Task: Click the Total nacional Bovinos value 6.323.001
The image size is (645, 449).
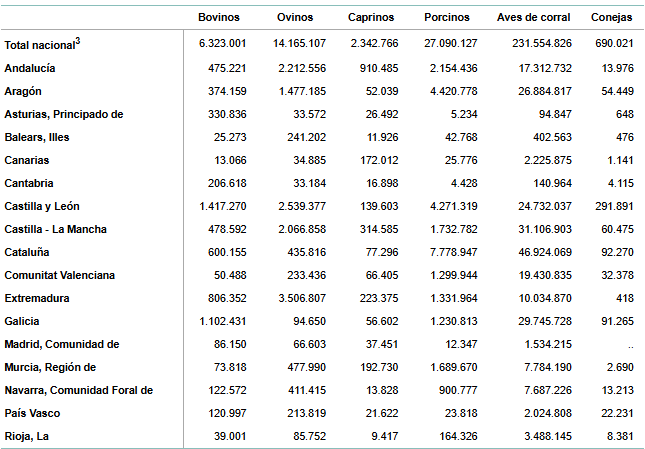Action: pyautogui.click(x=223, y=44)
